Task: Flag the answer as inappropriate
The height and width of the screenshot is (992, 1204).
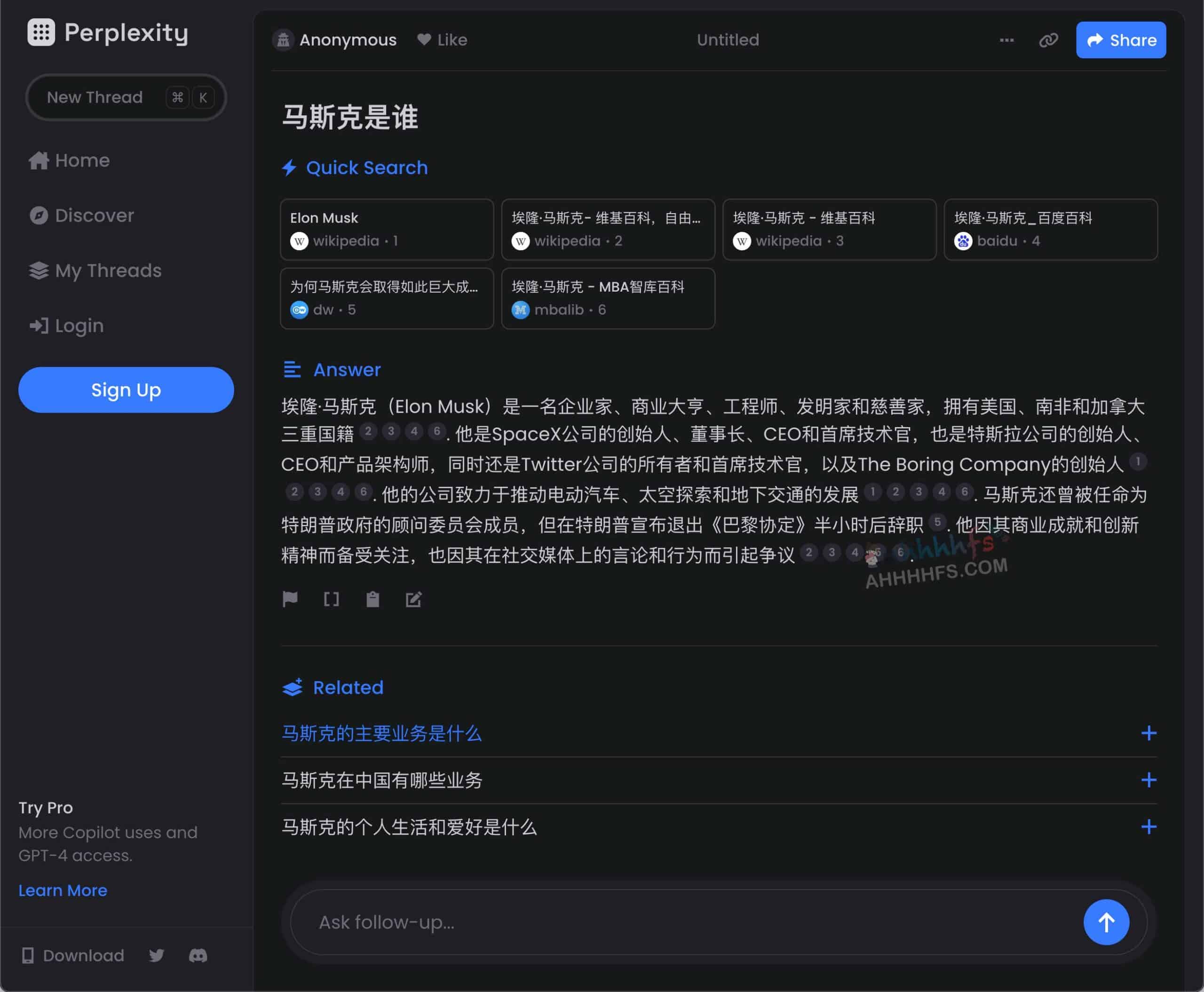Action: [x=290, y=599]
